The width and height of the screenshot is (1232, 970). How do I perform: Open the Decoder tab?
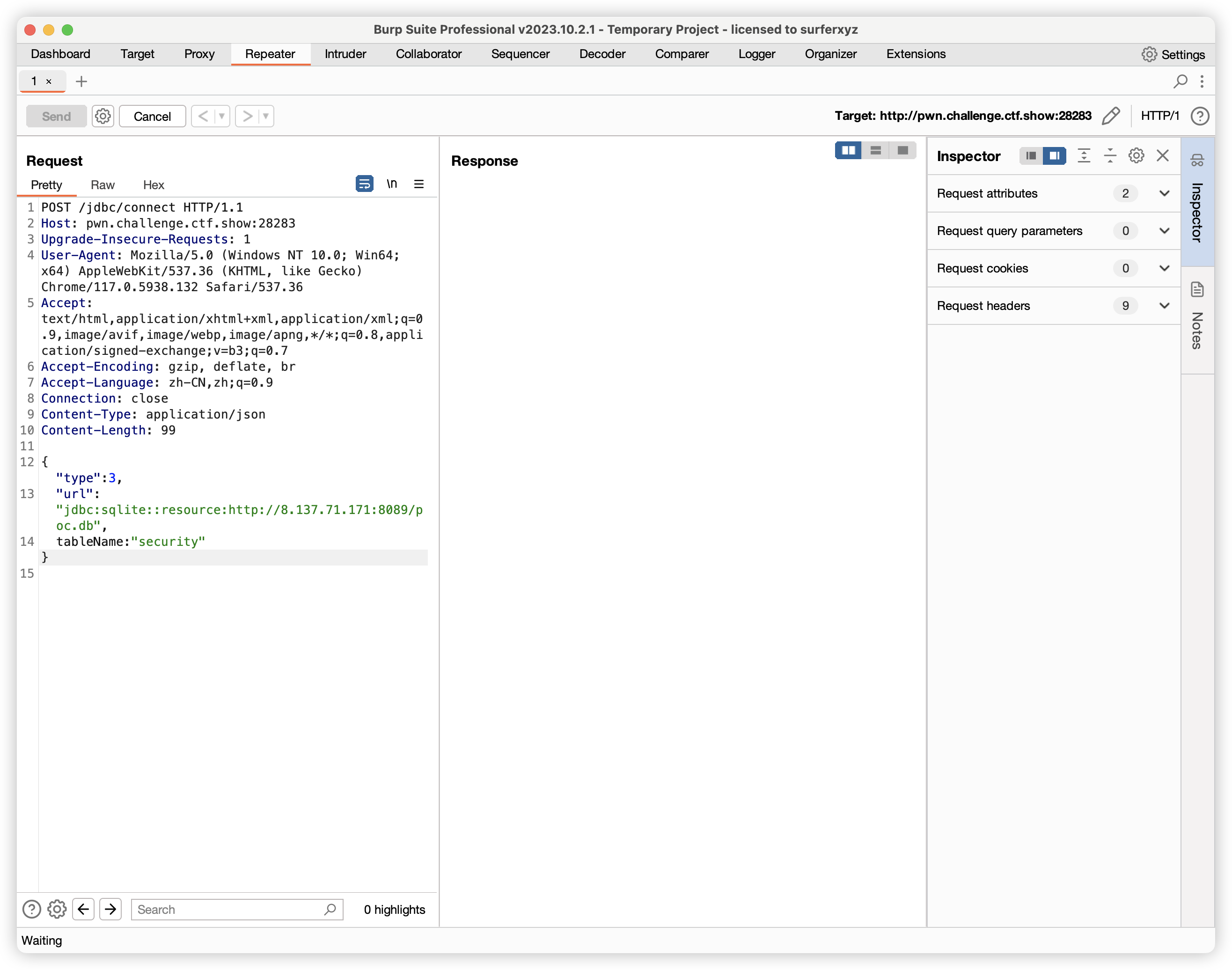pos(602,54)
